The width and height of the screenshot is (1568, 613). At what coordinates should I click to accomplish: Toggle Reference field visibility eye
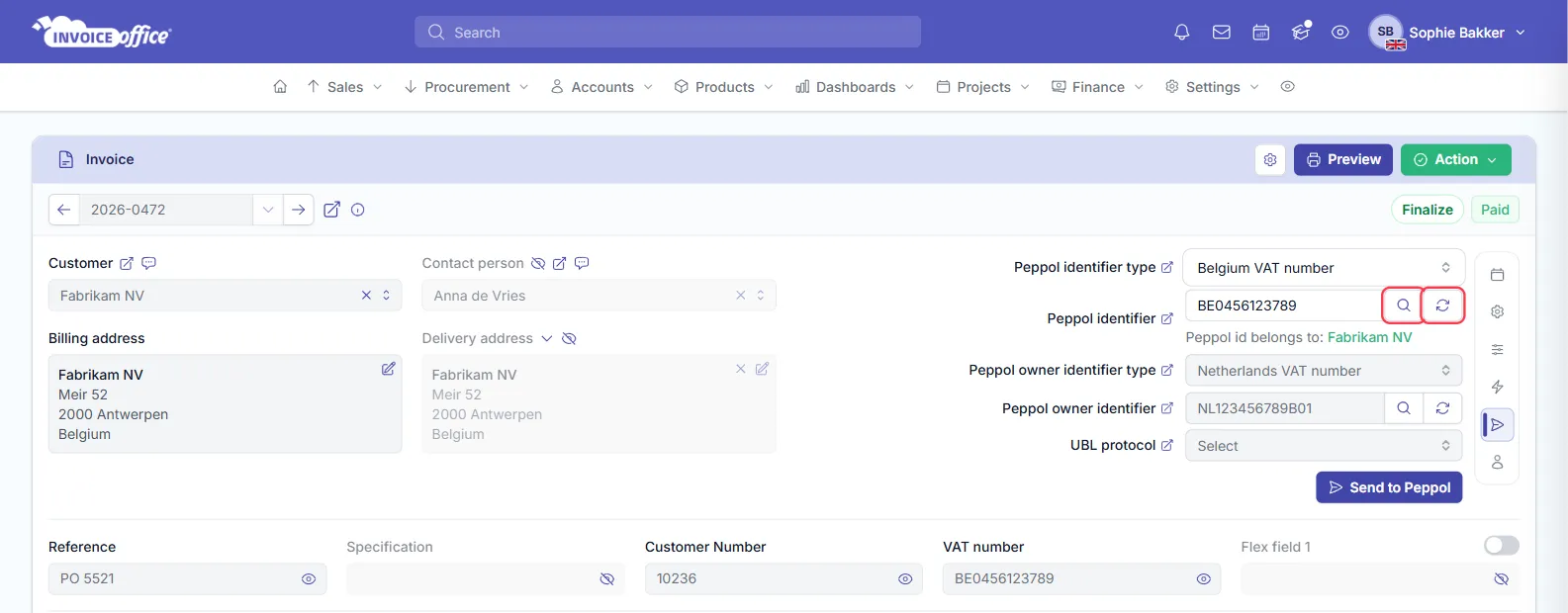(309, 579)
